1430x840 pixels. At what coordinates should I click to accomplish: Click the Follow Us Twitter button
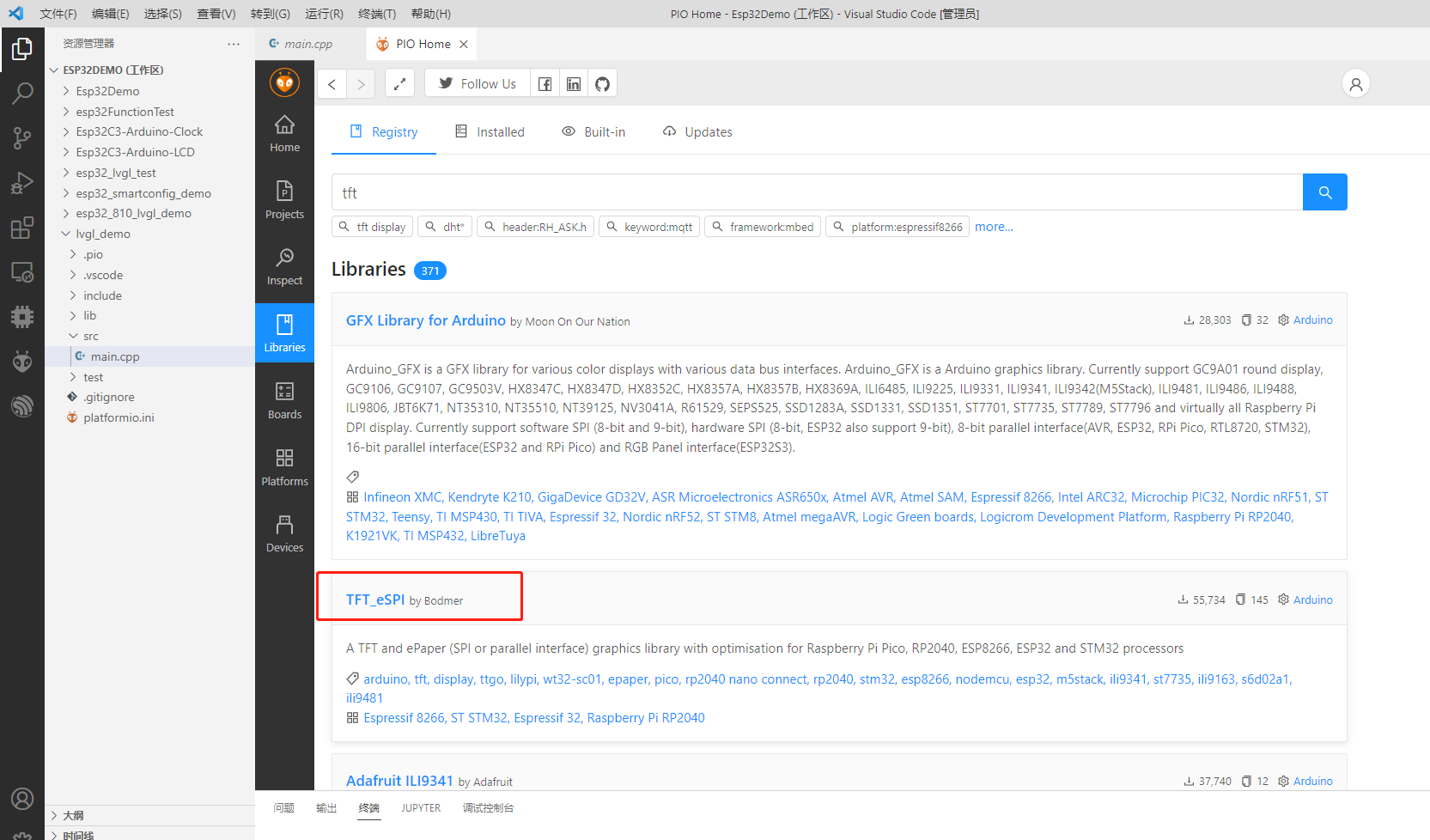478,83
